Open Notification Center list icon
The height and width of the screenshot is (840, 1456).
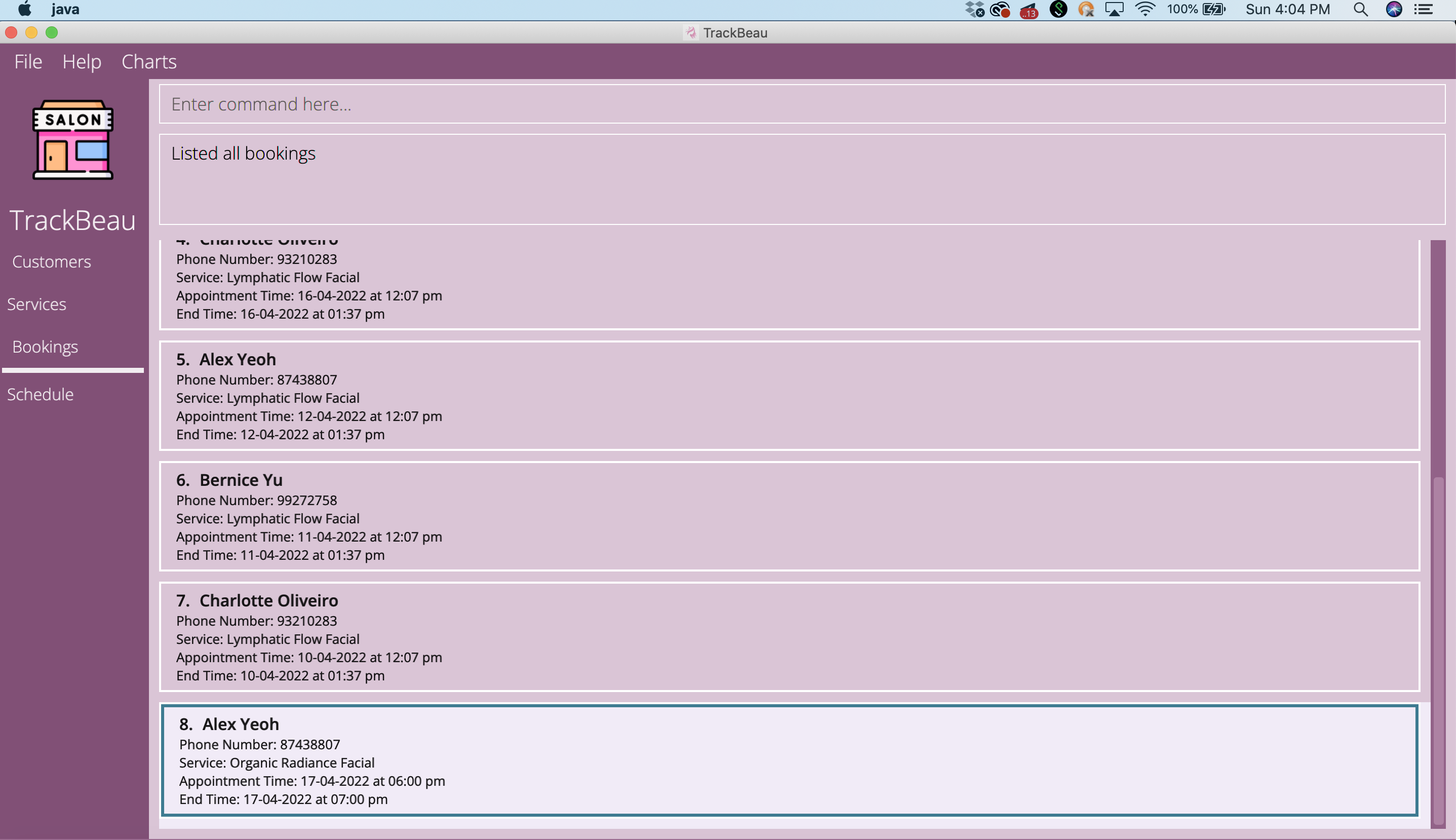pos(1424,9)
